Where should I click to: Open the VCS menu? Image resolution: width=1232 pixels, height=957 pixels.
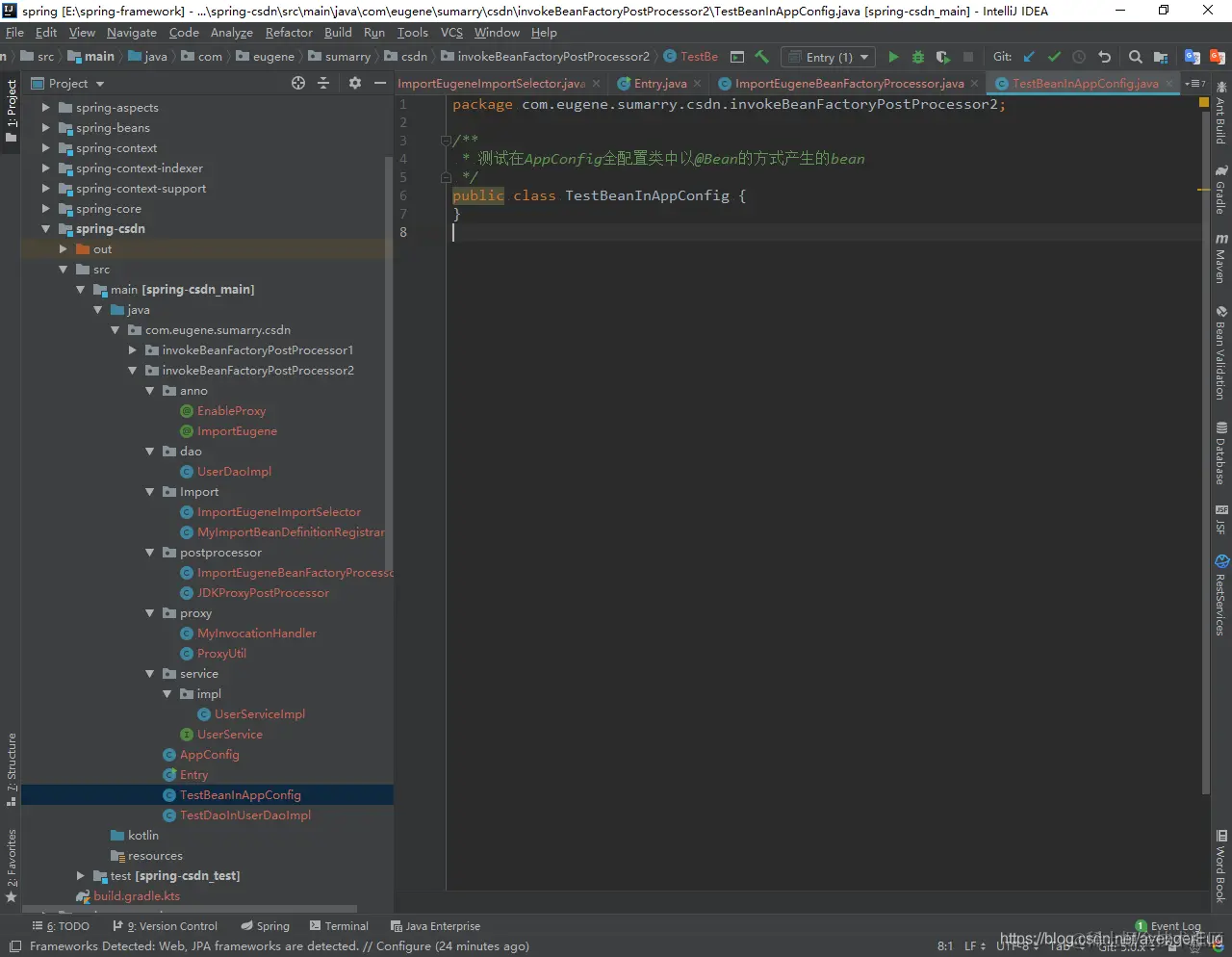451,32
